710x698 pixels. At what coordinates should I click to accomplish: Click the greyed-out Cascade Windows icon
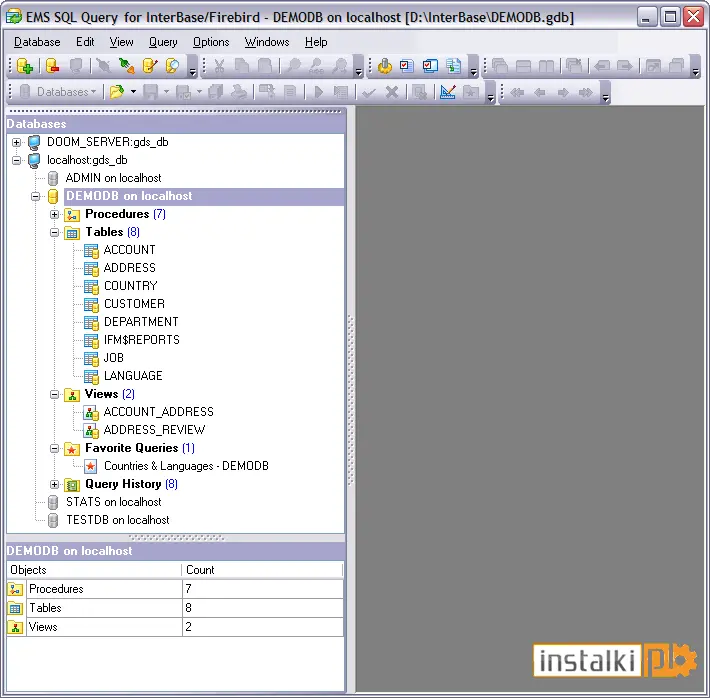pos(500,66)
